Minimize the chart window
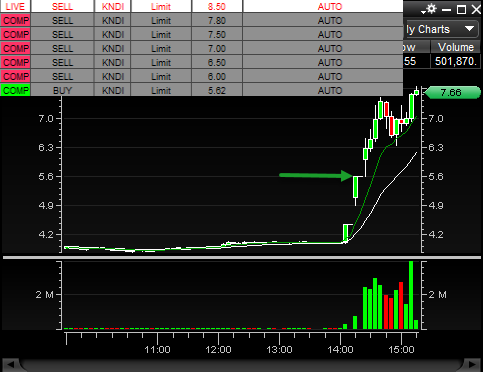The height and width of the screenshot is (372, 483). [x=446, y=10]
